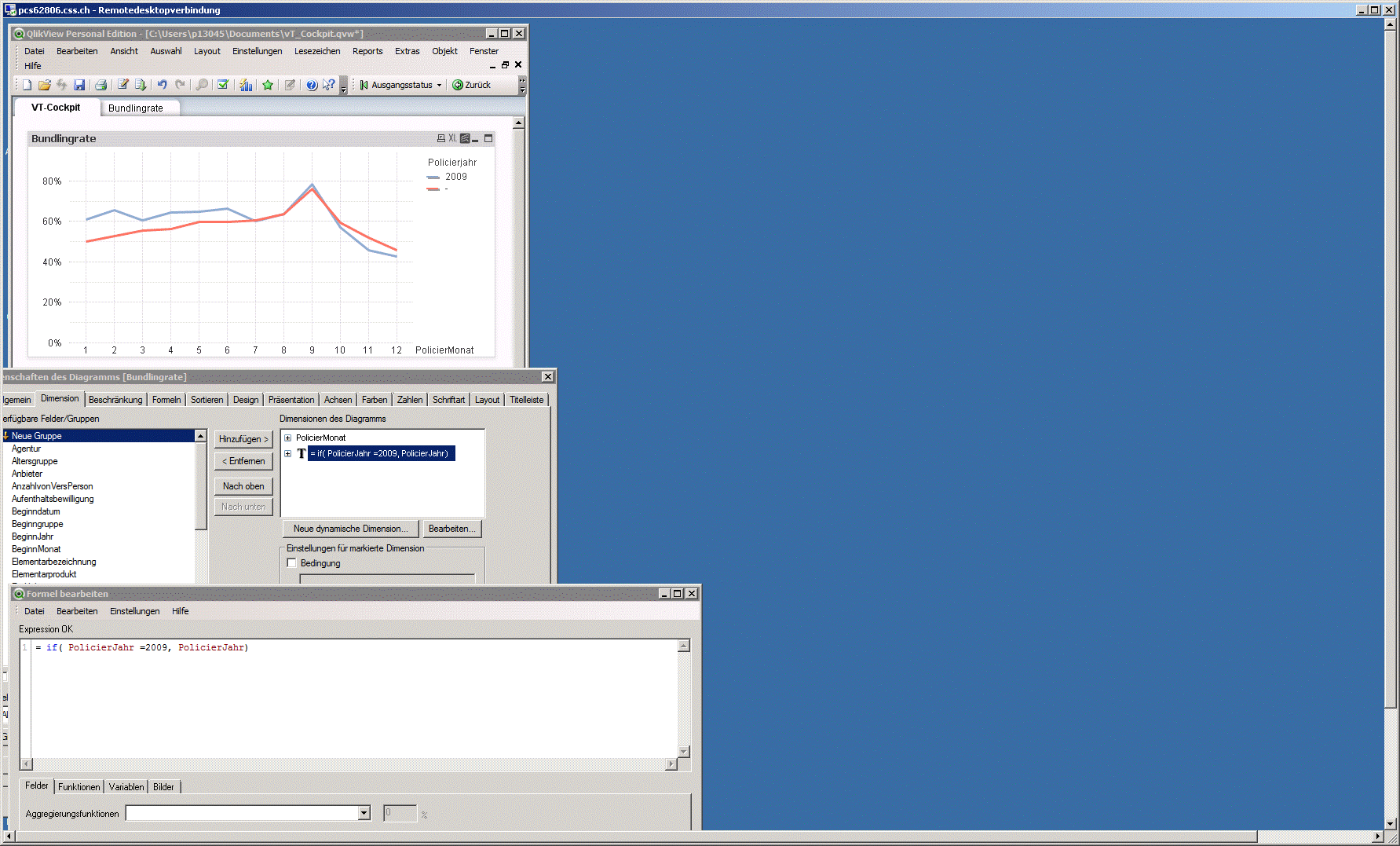The image size is (1400, 846).
Task: Close the chart properties dialog
Action: click(x=547, y=377)
